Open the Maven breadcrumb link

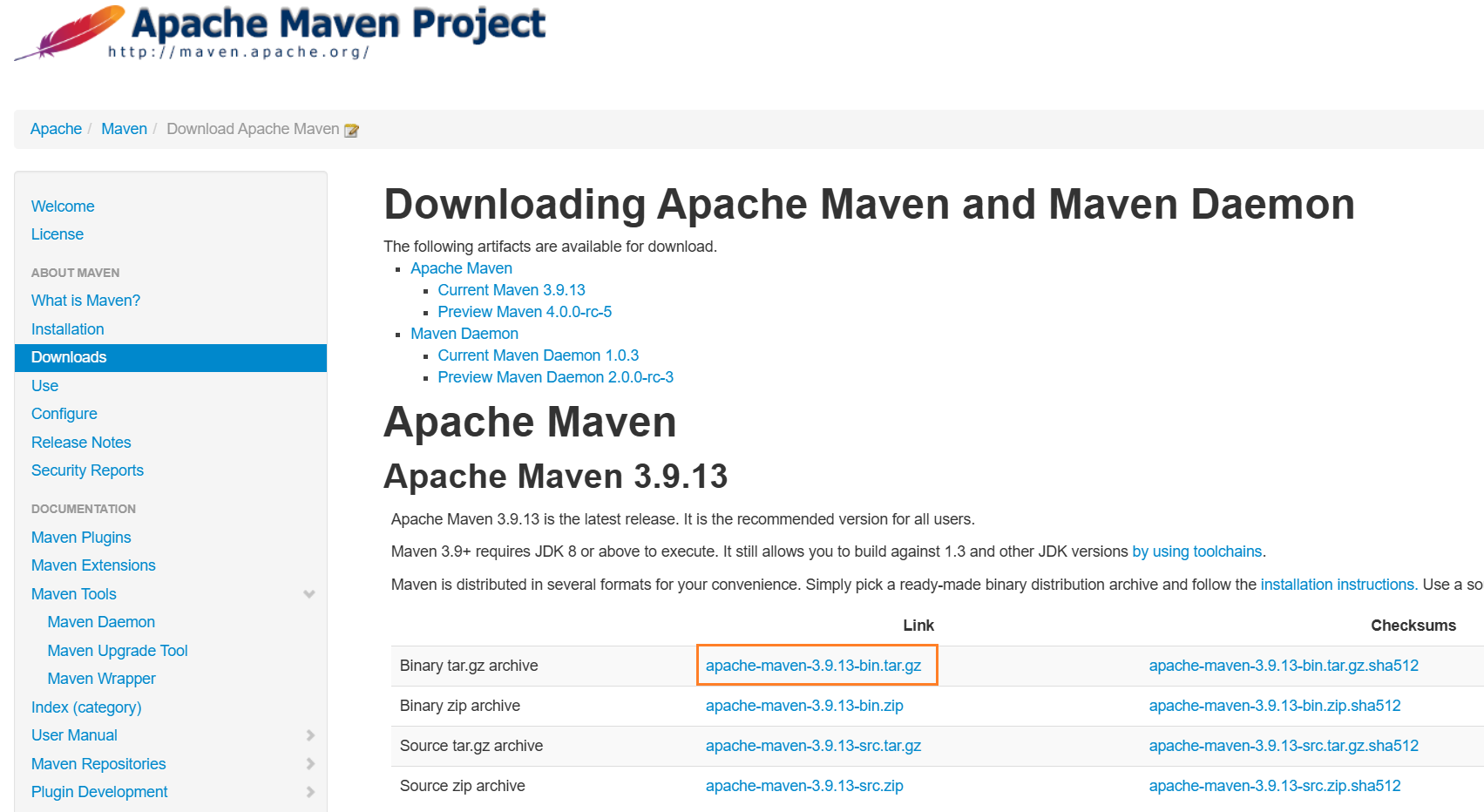pos(124,129)
